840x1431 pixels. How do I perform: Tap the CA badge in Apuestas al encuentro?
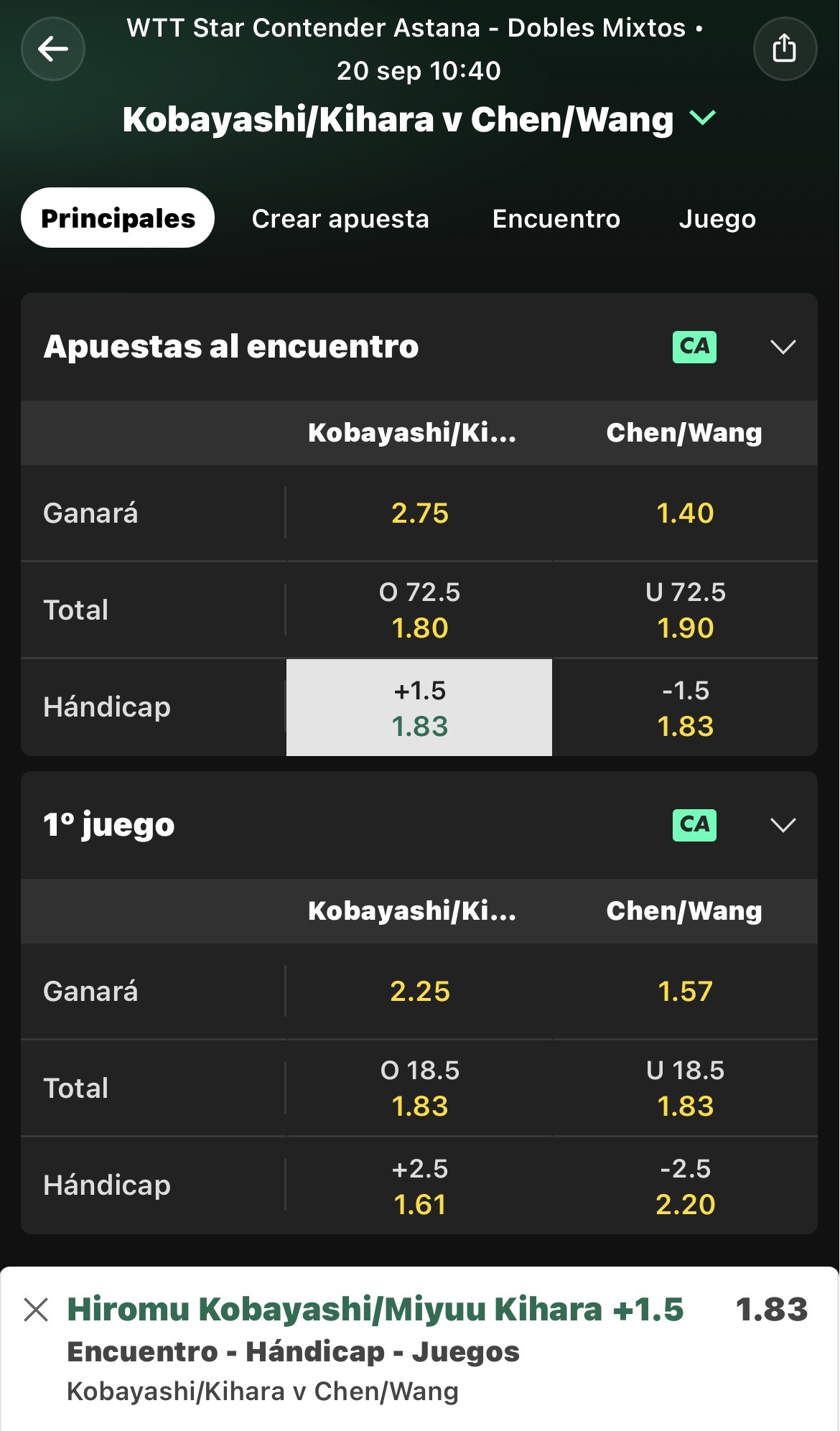[x=694, y=347]
